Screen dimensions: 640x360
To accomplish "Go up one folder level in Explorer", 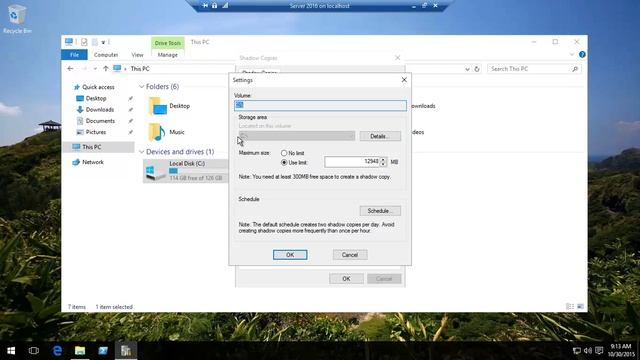I will (x=106, y=69).
